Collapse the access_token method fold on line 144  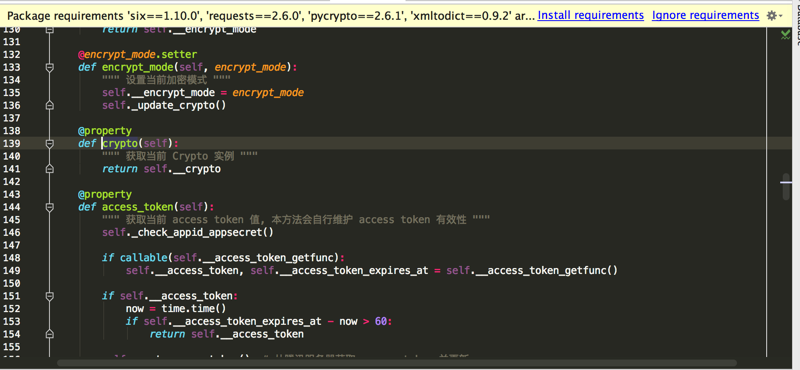pyautogui.click(x=49, y=207)
